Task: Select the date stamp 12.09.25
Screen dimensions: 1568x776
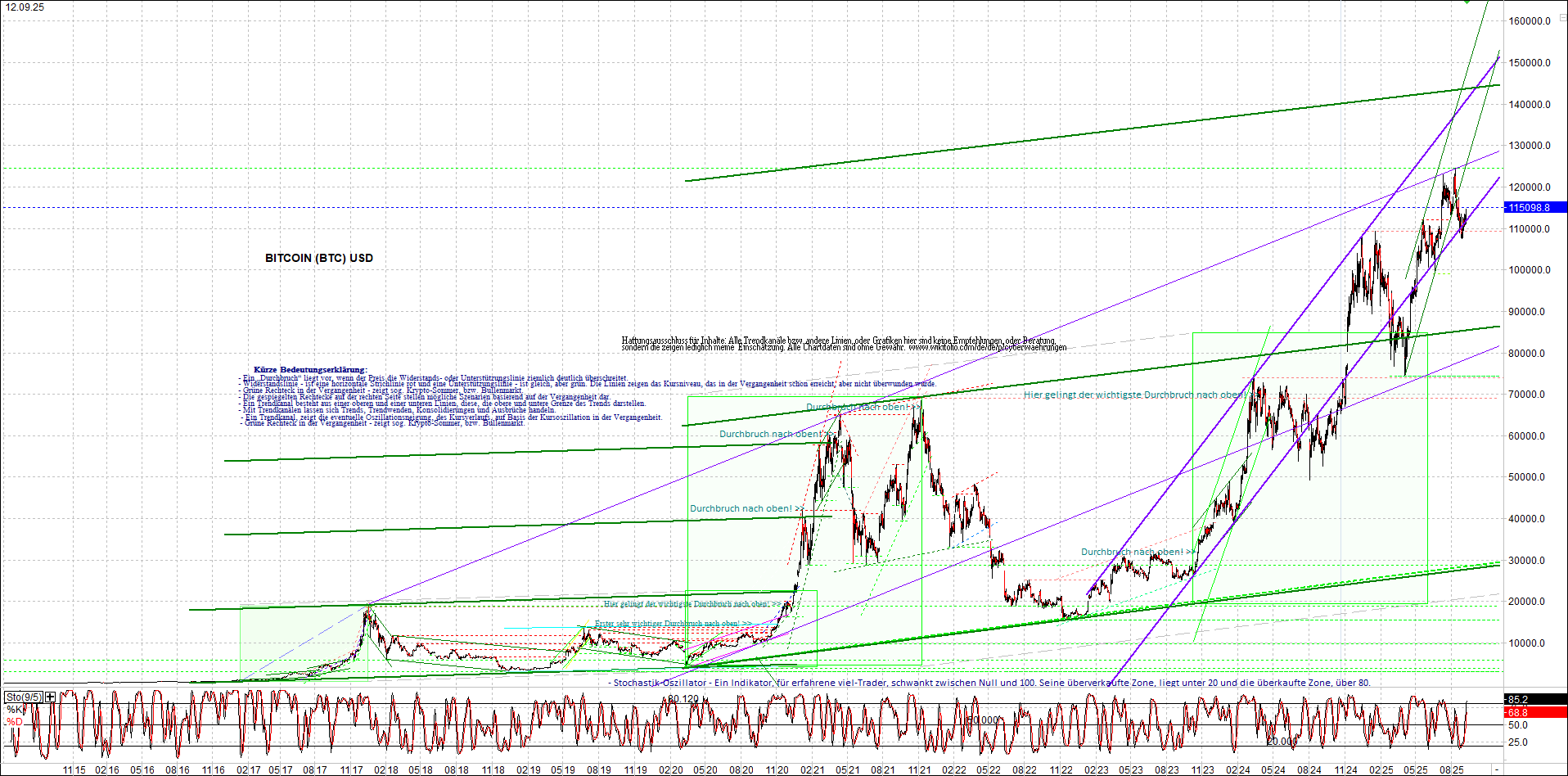Action: point(26,6)
